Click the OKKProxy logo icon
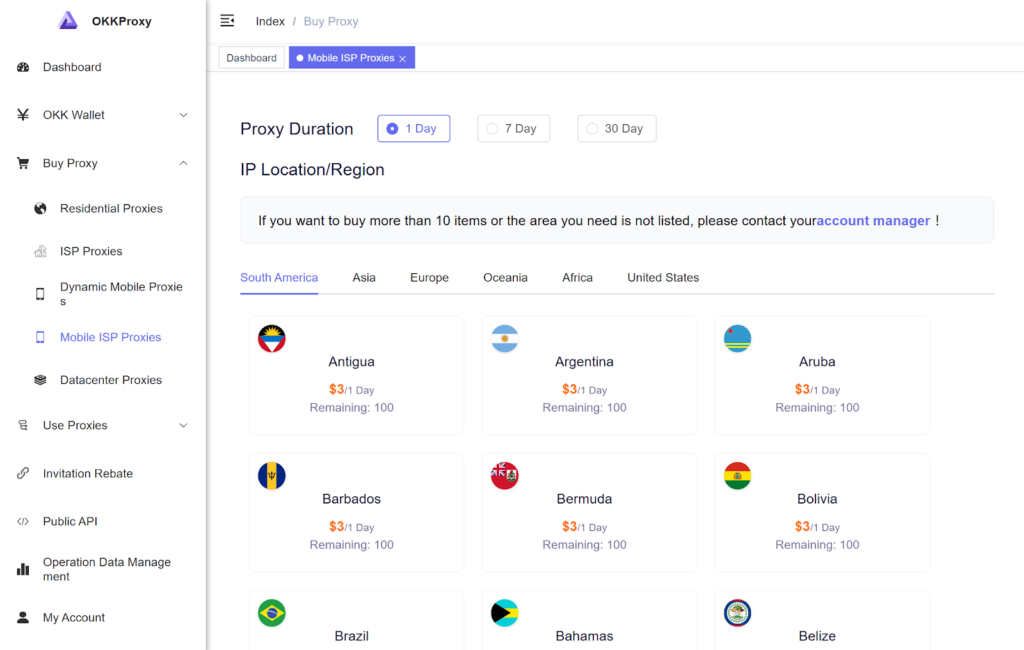This screenshot has height=650, width=1024. [x=68, y=20]
